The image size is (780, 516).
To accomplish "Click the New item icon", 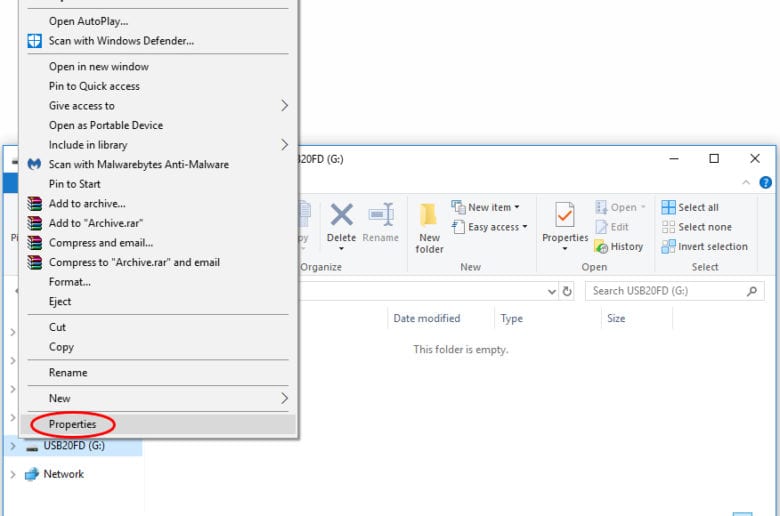I will (458, 207).
